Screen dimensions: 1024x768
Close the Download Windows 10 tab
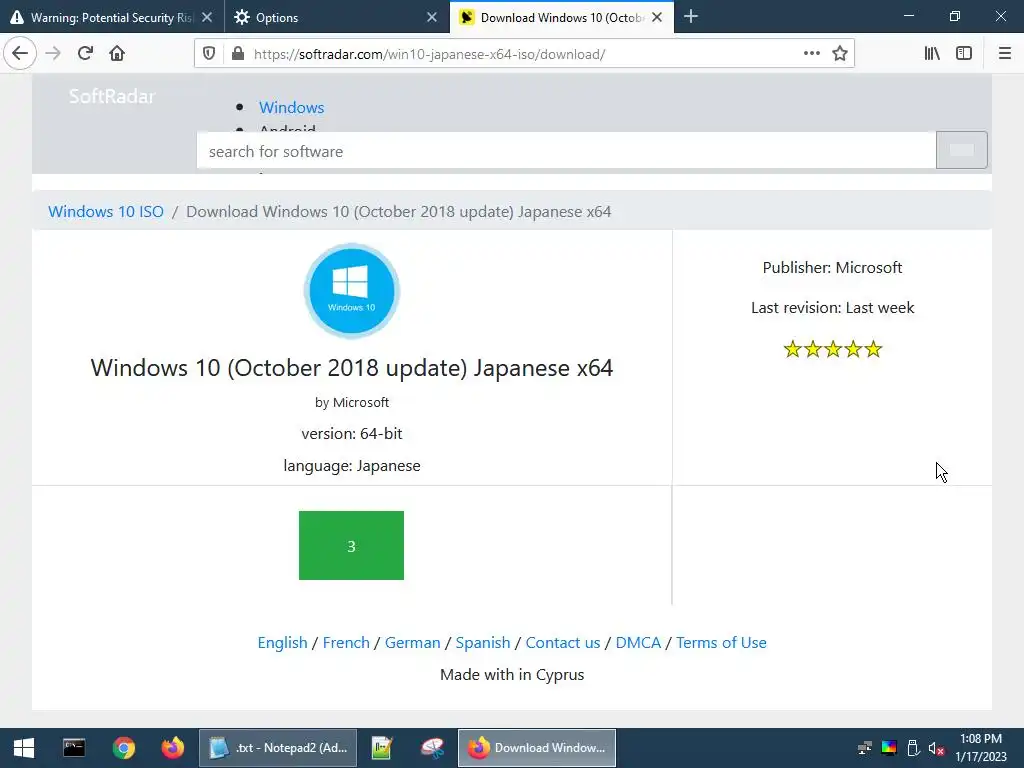coord(657,18)
